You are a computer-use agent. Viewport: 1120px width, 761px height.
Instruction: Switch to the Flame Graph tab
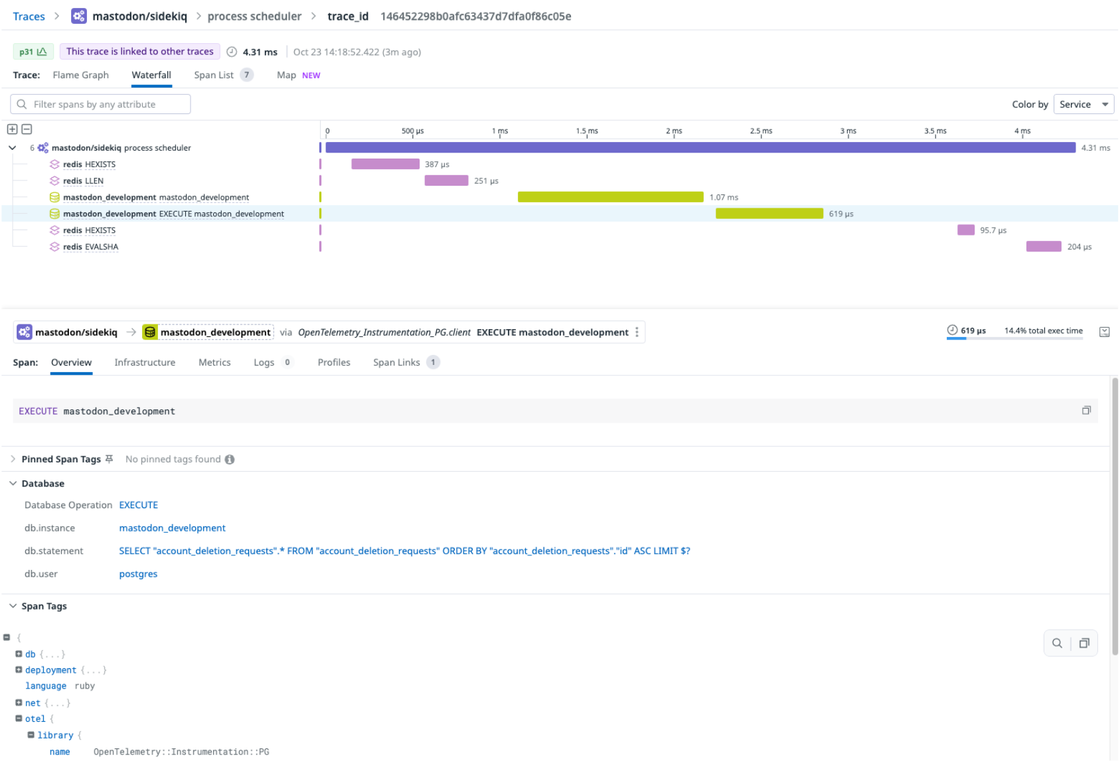(x=80, y=74)
